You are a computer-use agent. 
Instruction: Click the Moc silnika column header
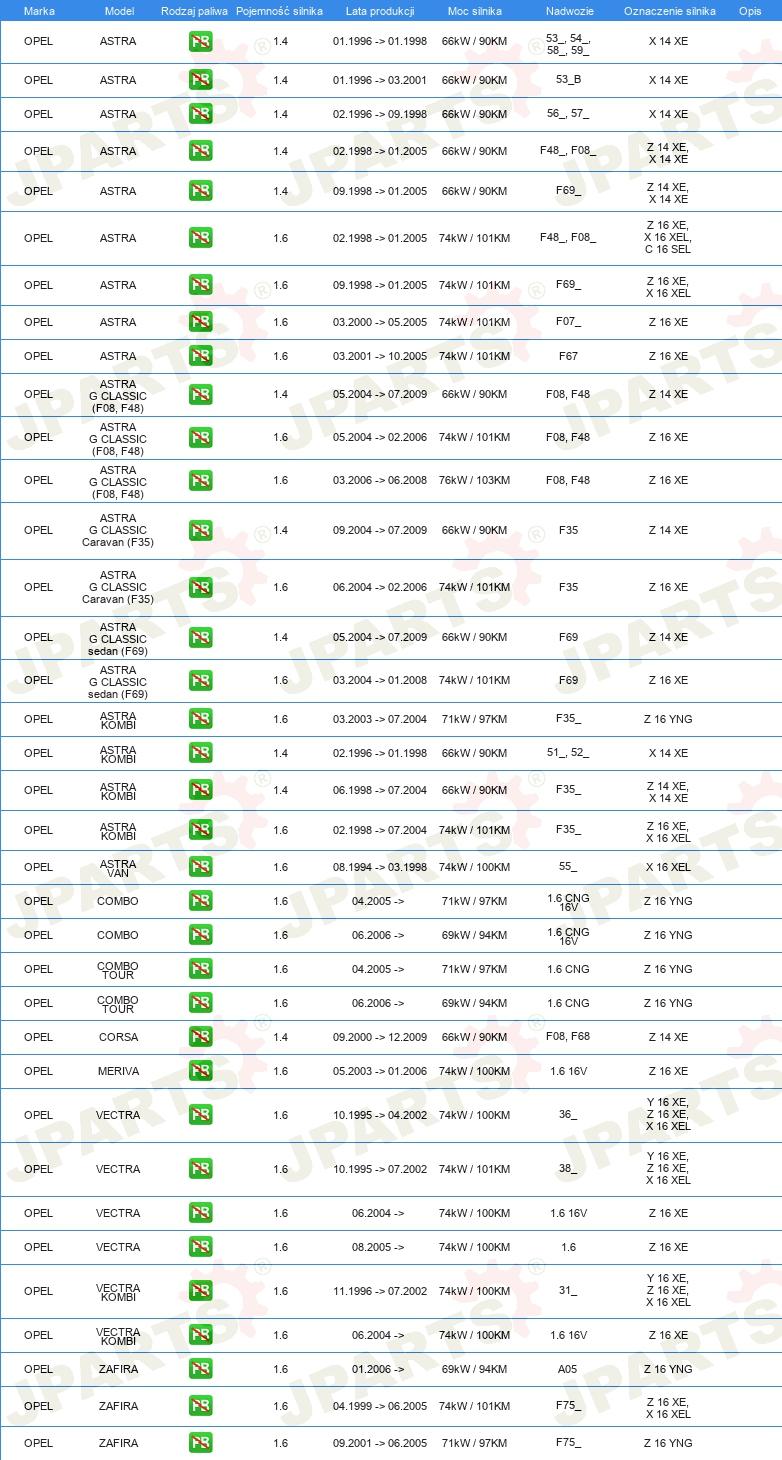tap(474, 10)
